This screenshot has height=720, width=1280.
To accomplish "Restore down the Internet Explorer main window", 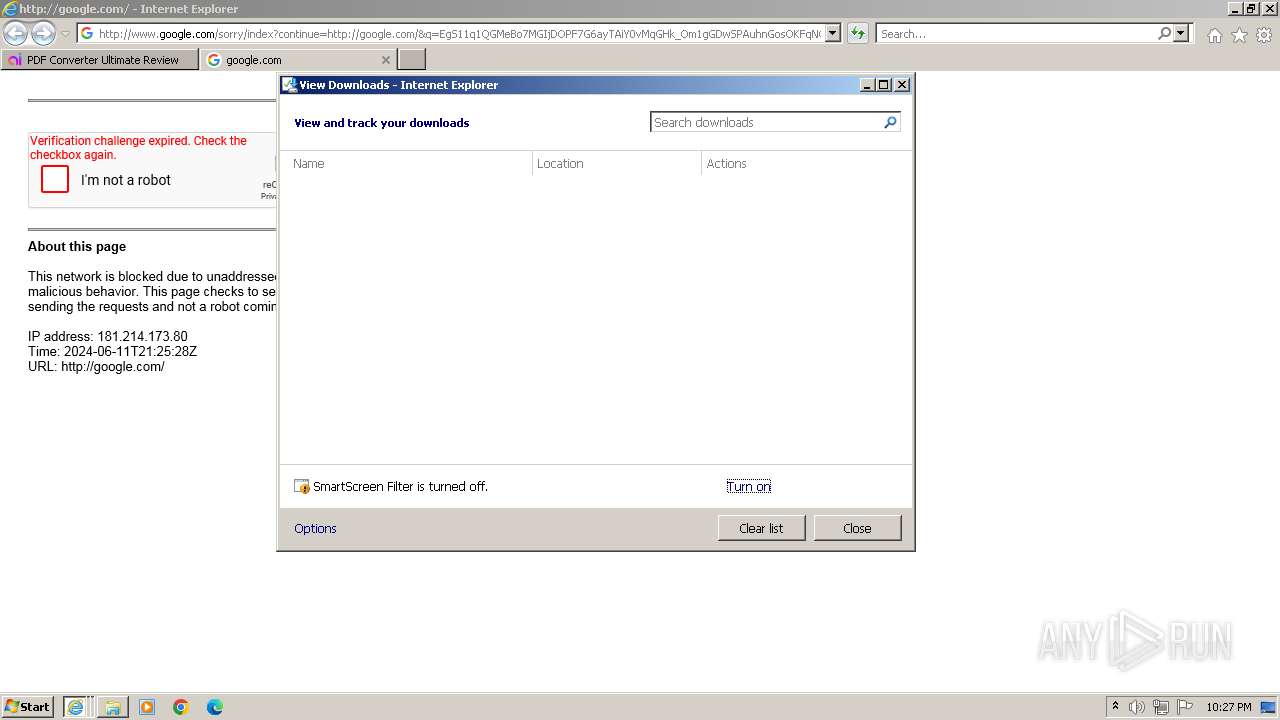I will [x=1251, y=8].
